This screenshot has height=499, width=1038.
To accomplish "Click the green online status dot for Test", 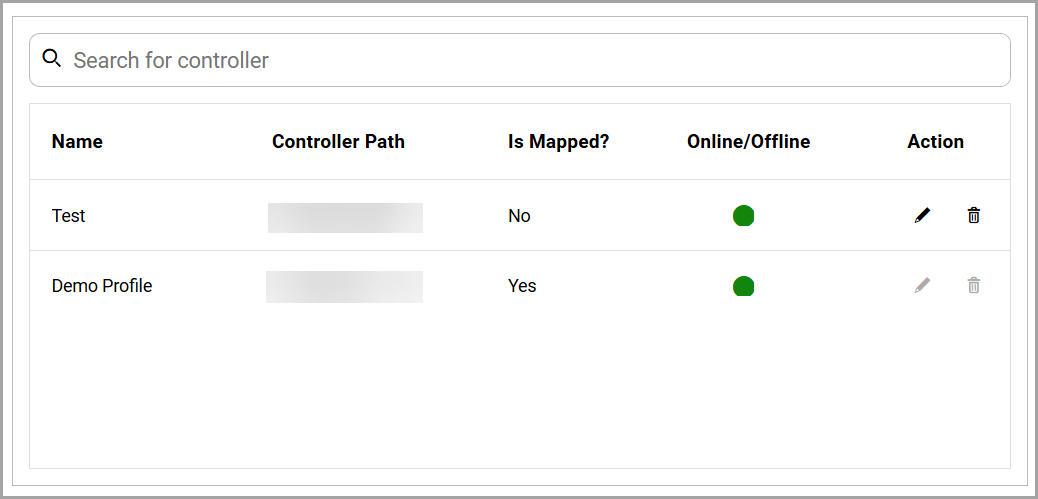I will 743,215.
